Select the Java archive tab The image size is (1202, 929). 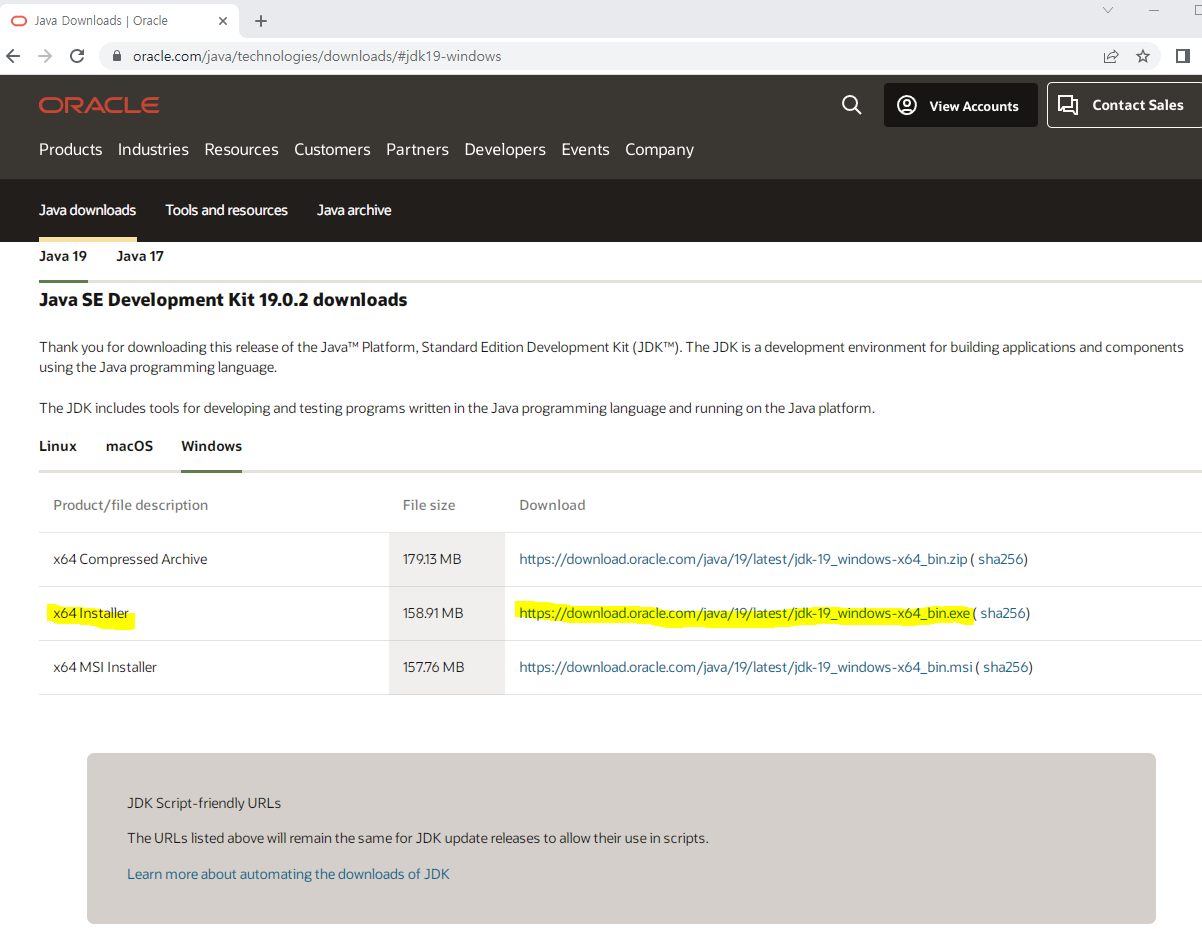354,210
